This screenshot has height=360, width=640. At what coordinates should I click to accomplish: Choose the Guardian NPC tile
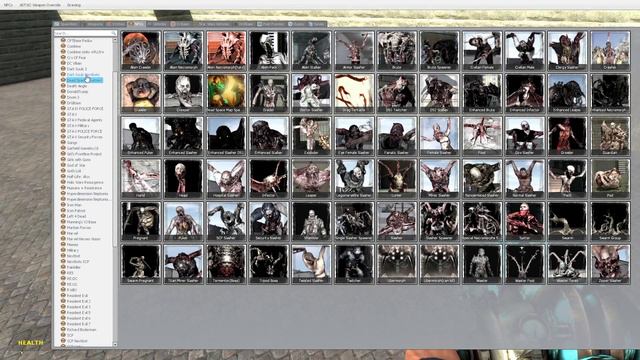click(610, 136)
